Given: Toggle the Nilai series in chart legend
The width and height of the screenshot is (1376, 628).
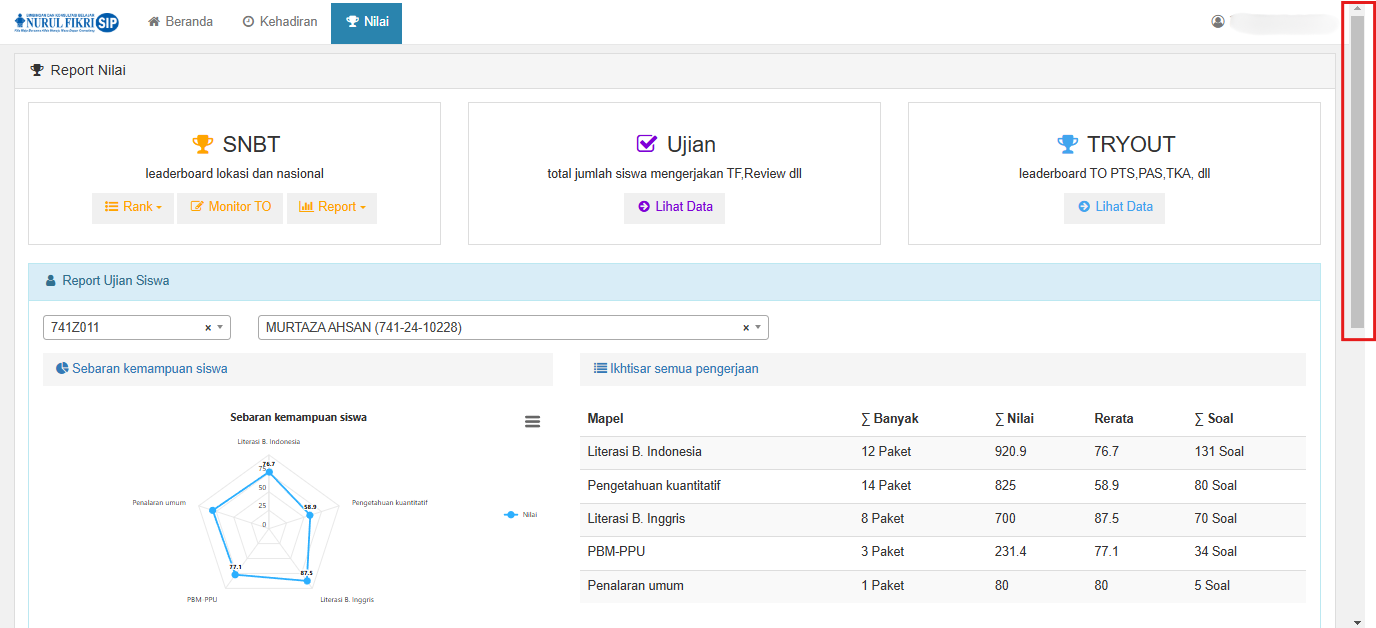Looking at the screenshot, I should coord(521,514).
